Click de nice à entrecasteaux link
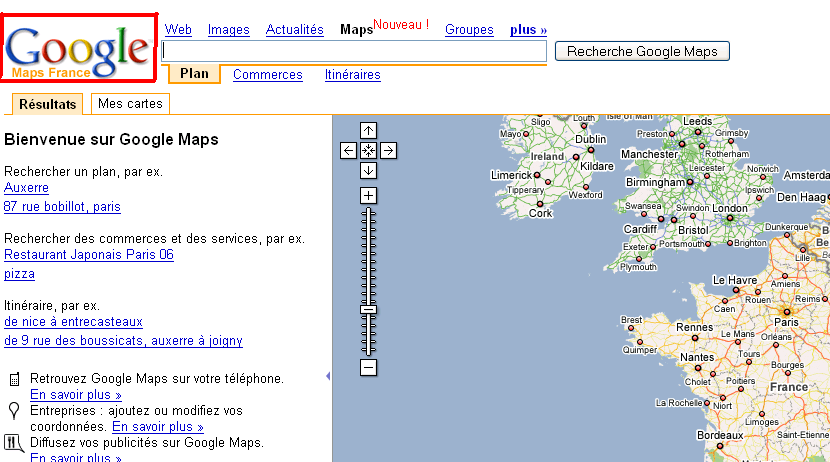830x462 pixels. point(74,322)
